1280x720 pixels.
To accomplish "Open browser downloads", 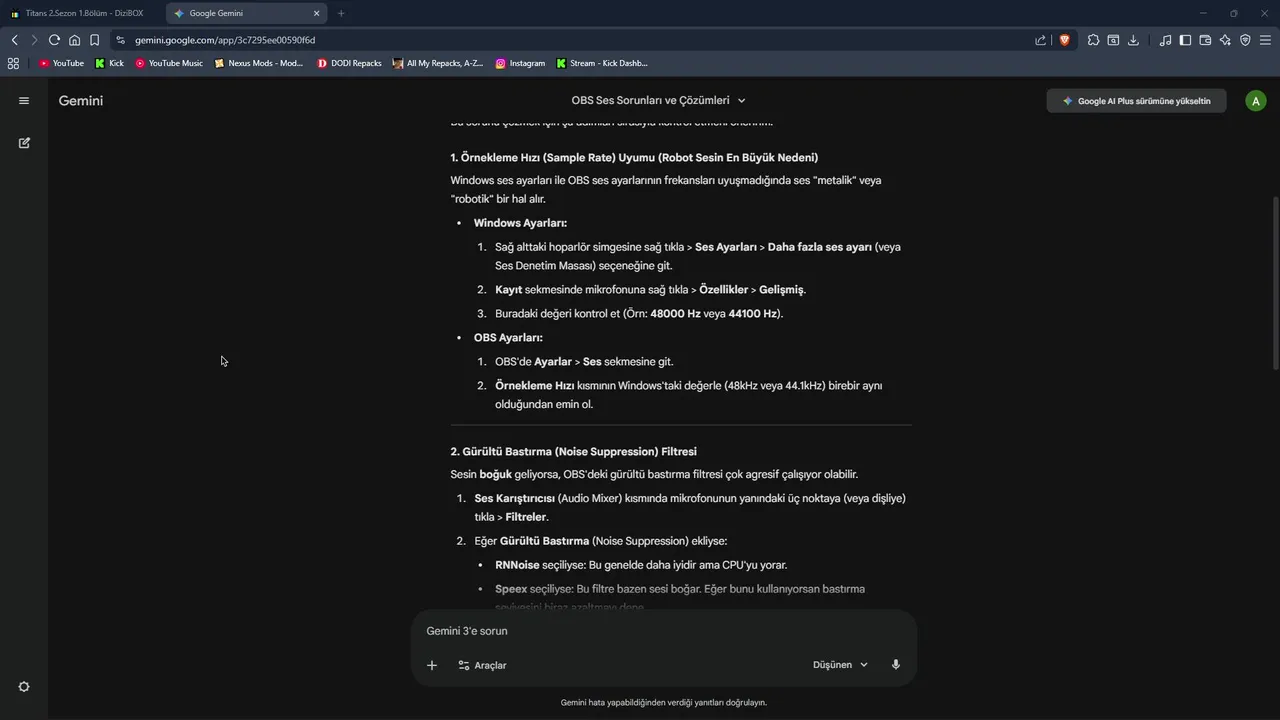I will click(1133, 40).
